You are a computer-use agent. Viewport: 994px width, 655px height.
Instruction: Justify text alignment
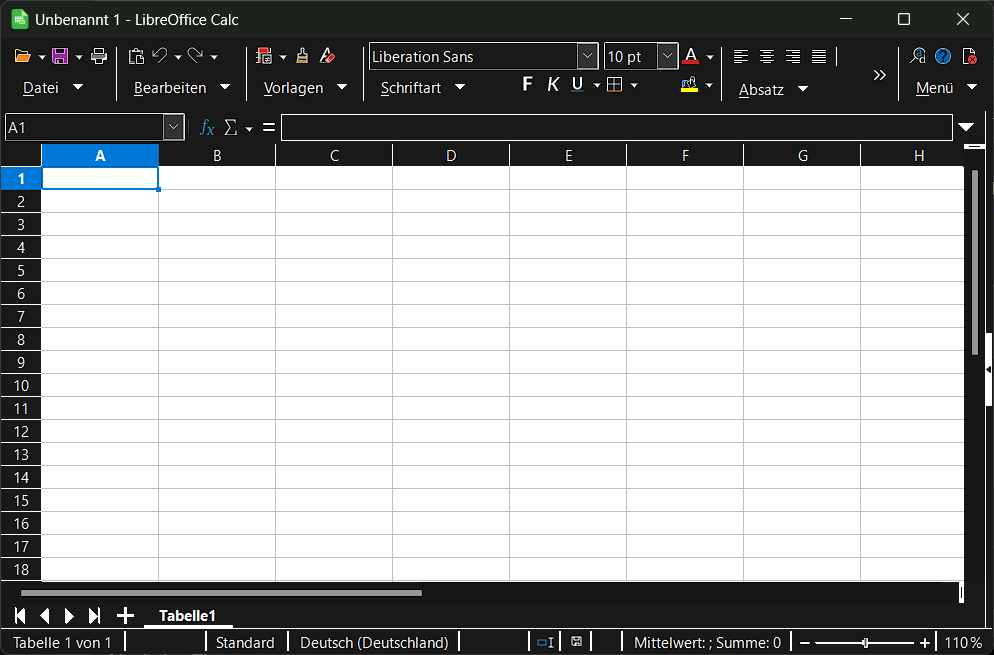(x=818, y=56)
